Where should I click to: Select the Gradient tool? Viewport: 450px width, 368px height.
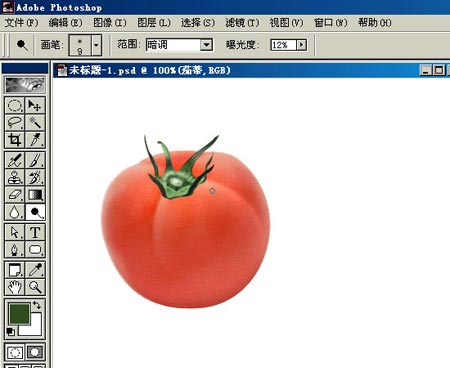click(35, 195)
